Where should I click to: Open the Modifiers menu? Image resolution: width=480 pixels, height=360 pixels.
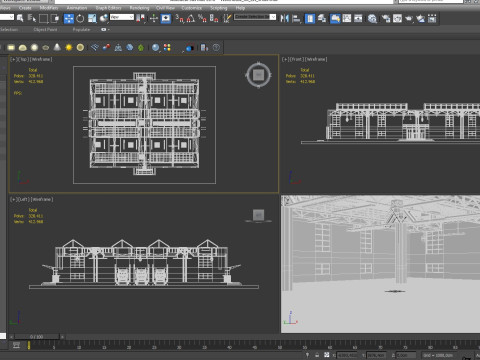click(x=49, y=8)
